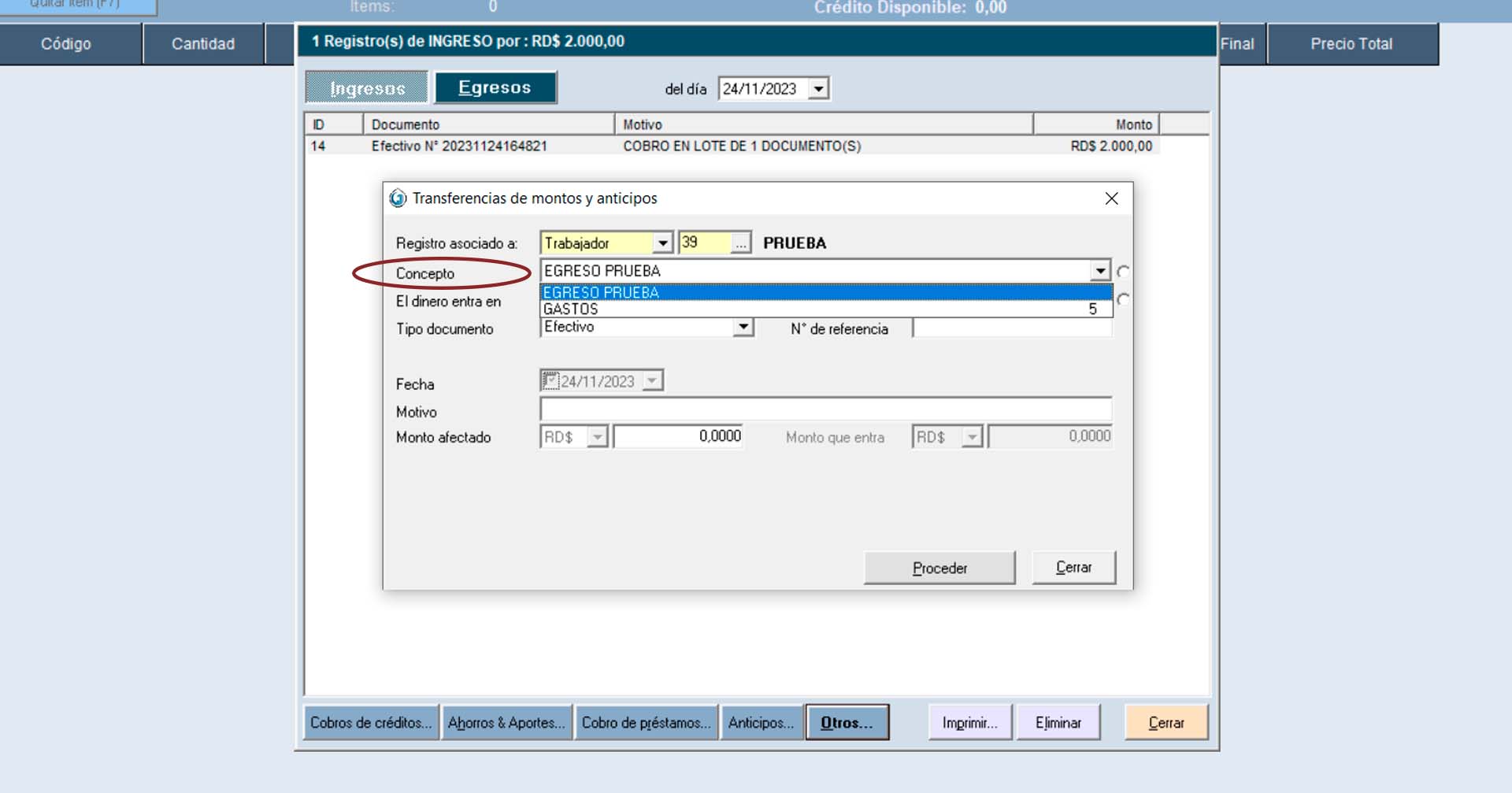The image size is (1512, 793).
Task: Select the radio button beside the Concepto dropdown
Action: click(1123, 272)
